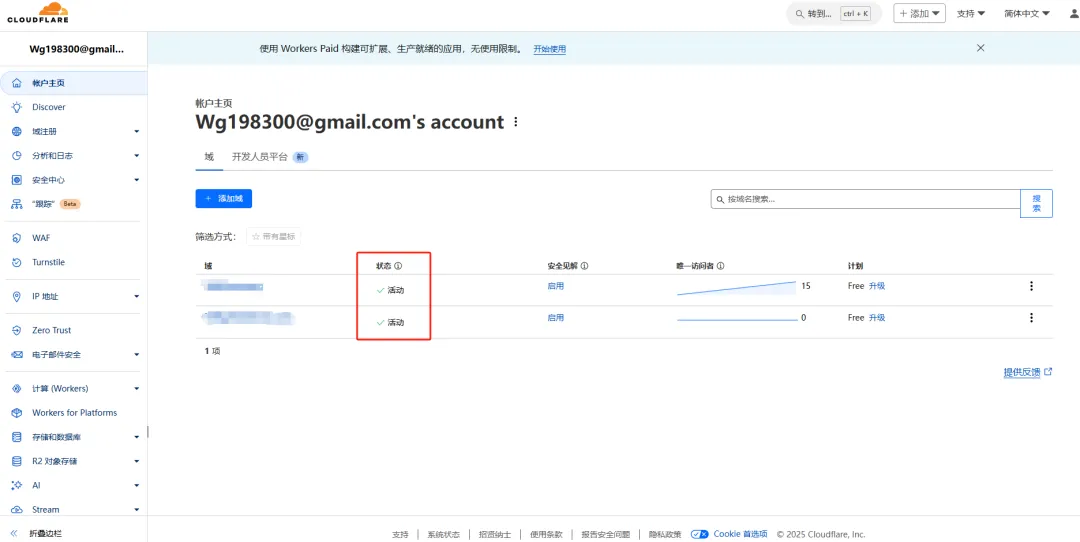Click the Security Center icon
1080x542 pixels.
[x=17, y=180]
